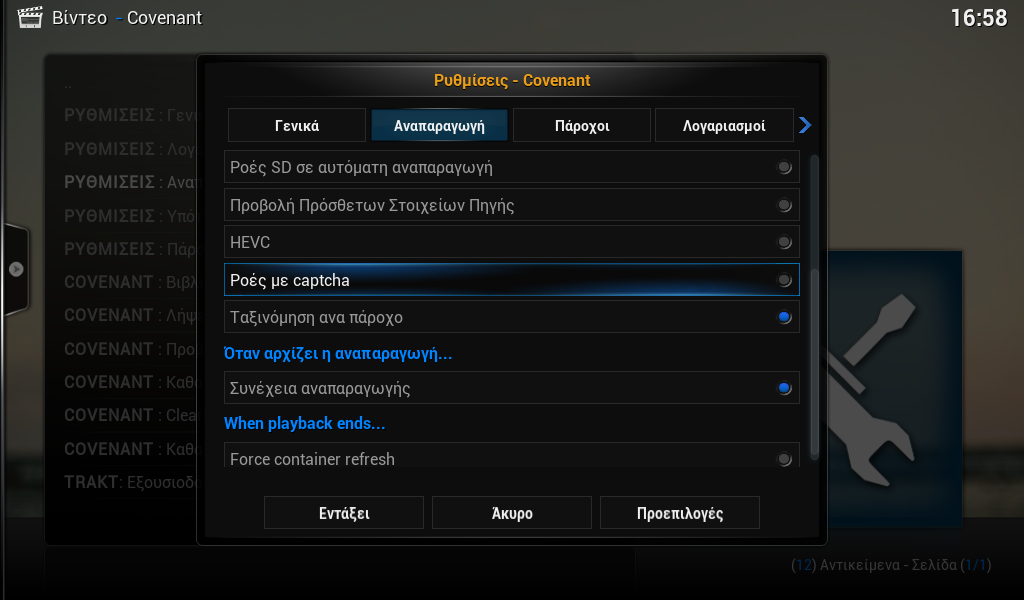This screenshot has height=600, width=1024.
Task: Show more tabs with right chevron
Action: [805, 125]
